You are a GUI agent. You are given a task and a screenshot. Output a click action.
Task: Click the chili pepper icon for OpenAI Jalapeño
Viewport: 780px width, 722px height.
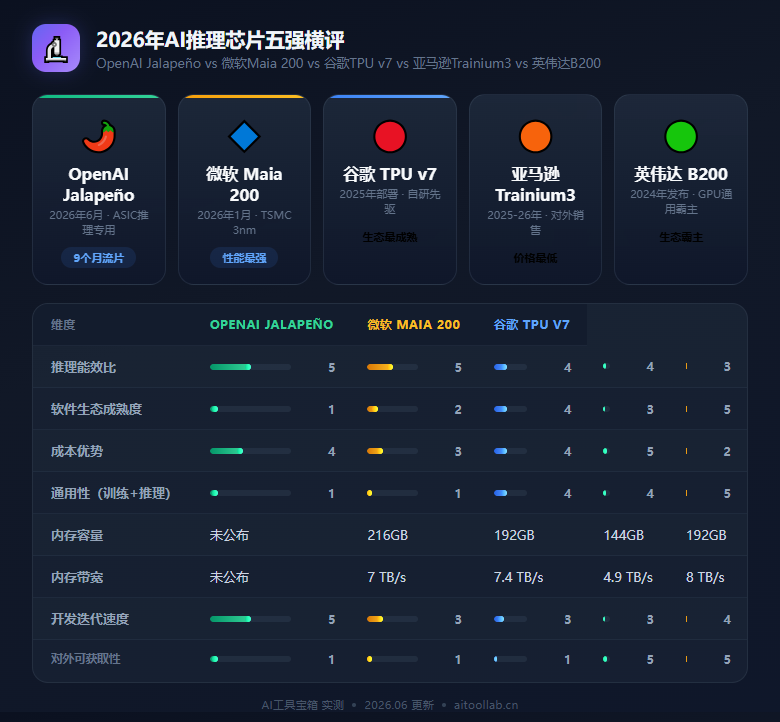99,136
